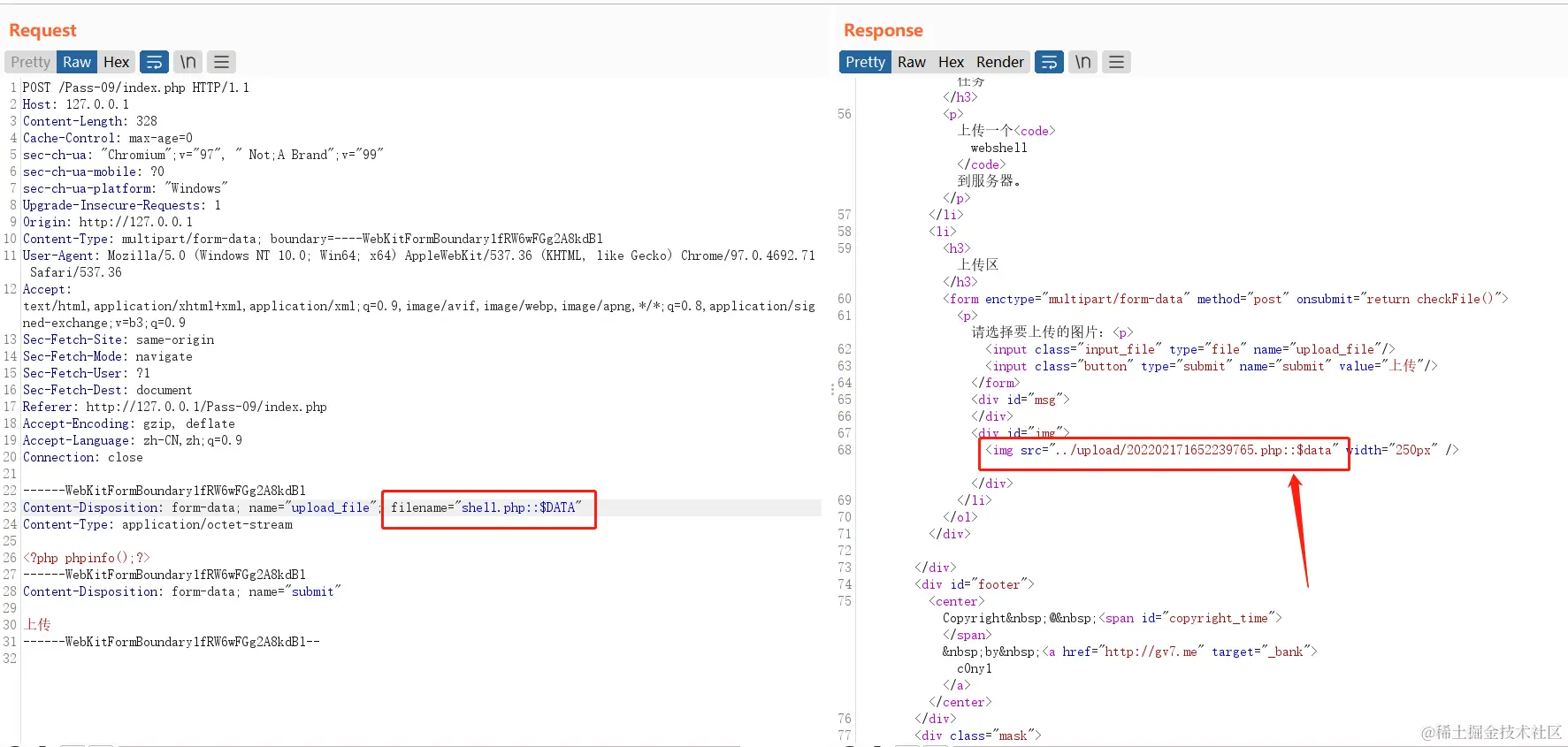Click the Connection: close header line
This screenshot has width=1568, height=747.
pyautogui.click(x=83, y=457)
